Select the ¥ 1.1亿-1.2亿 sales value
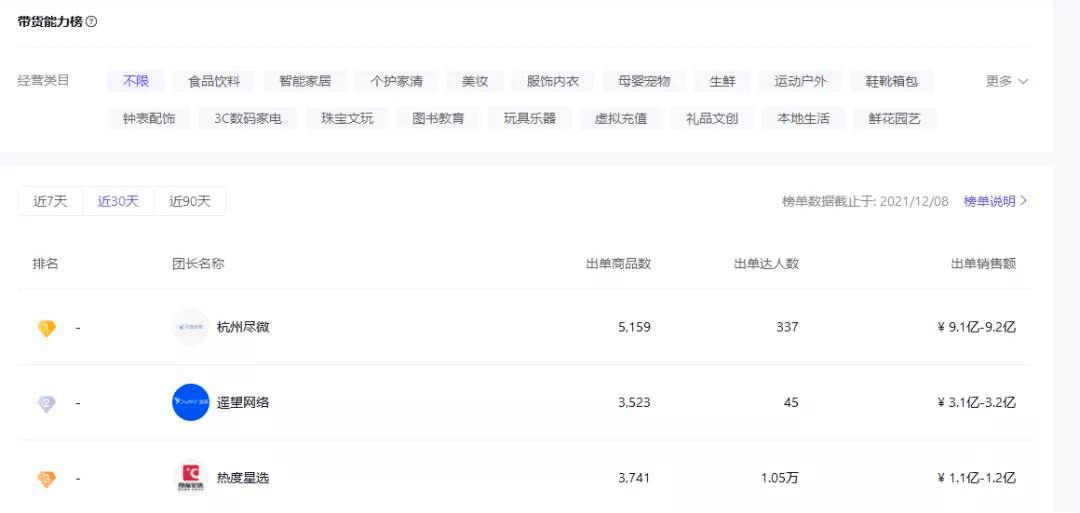Viewport: 1080px width, 513px height. 977,477
